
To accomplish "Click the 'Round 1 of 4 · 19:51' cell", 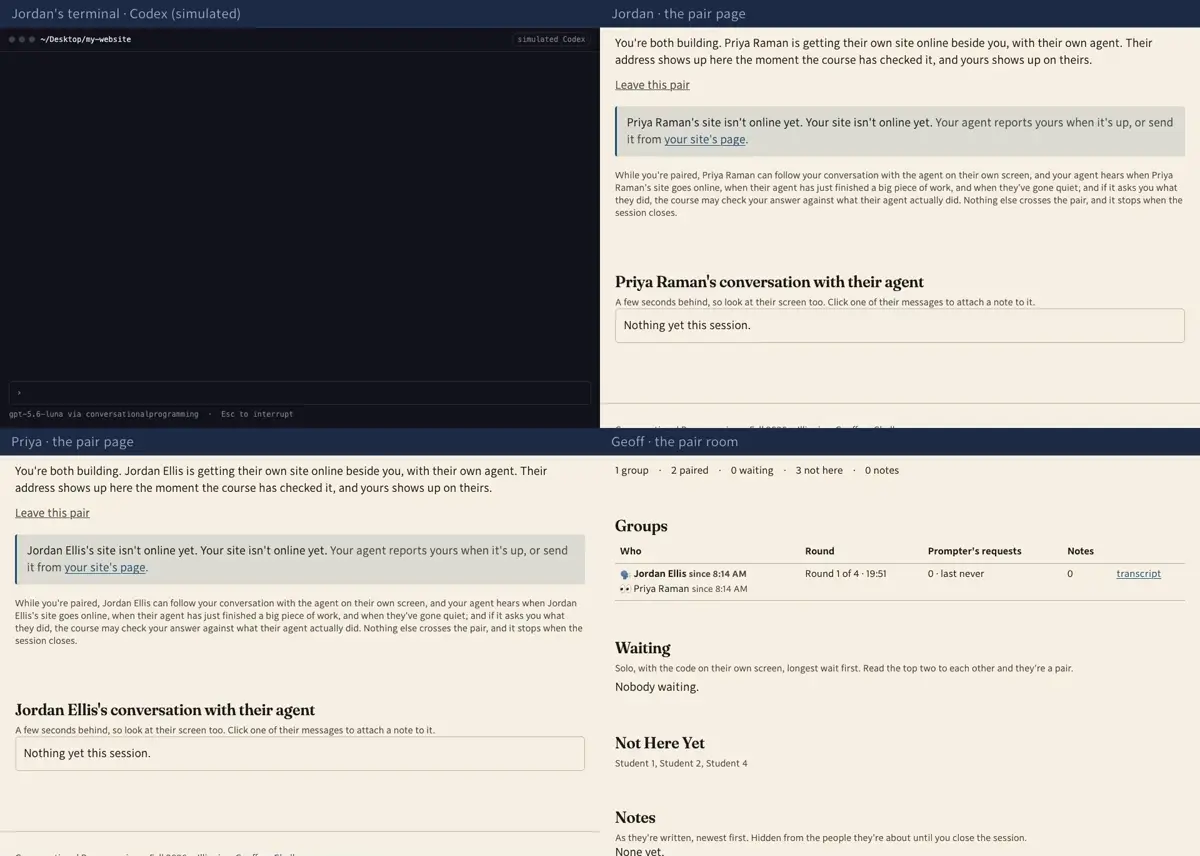I will 846,574.
